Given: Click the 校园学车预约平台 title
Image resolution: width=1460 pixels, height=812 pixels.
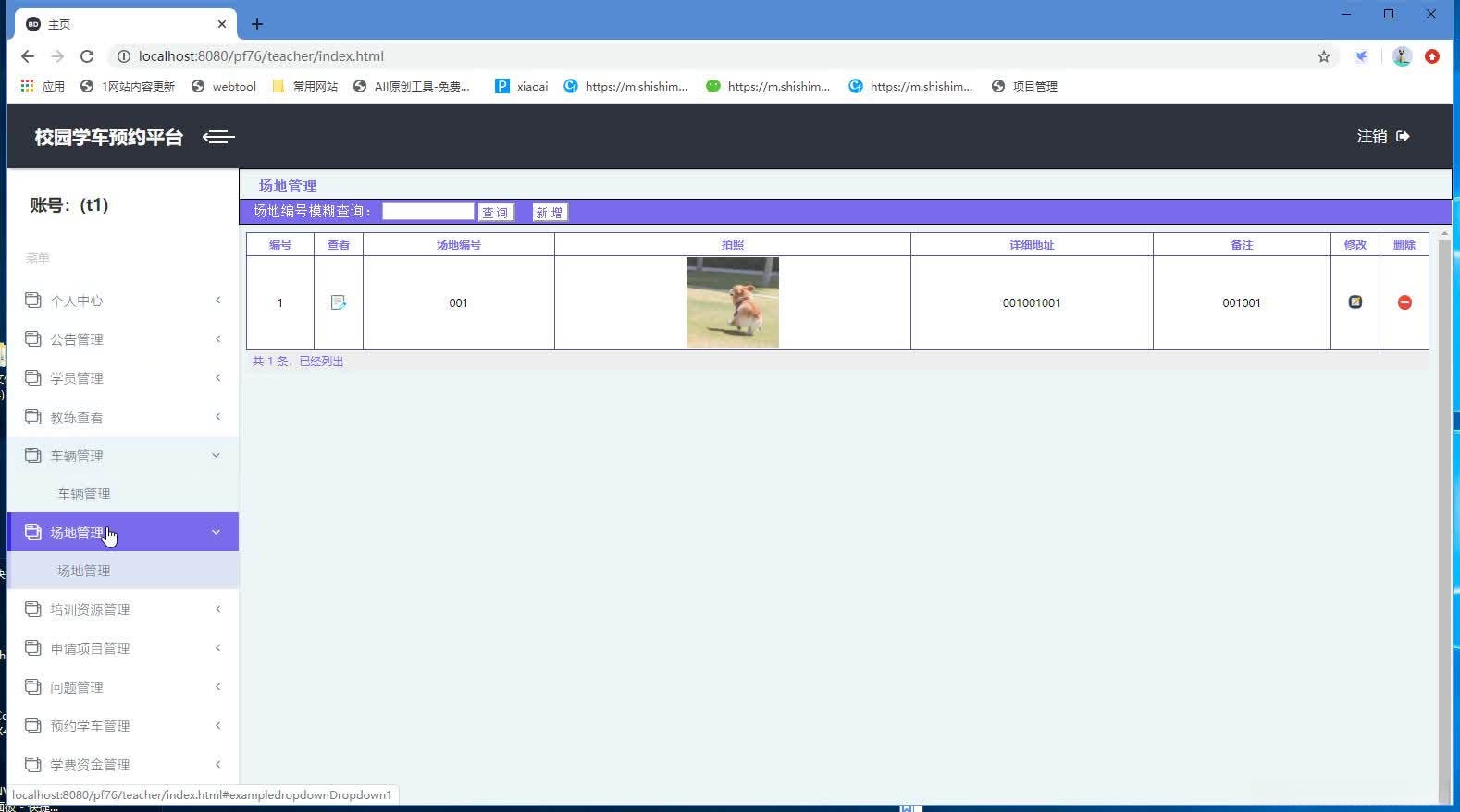Looking at the screenshot, I should tap(109, 137).
